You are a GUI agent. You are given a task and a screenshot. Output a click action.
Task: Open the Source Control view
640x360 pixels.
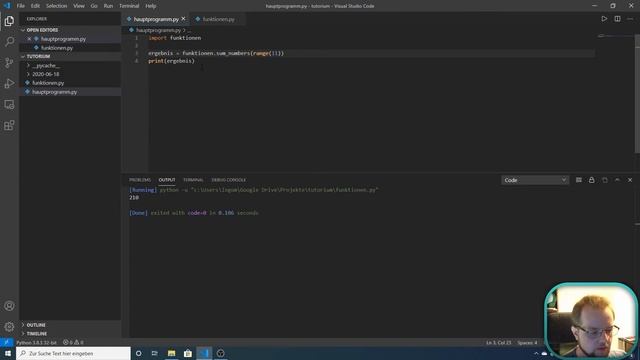[x=9, y=62]
